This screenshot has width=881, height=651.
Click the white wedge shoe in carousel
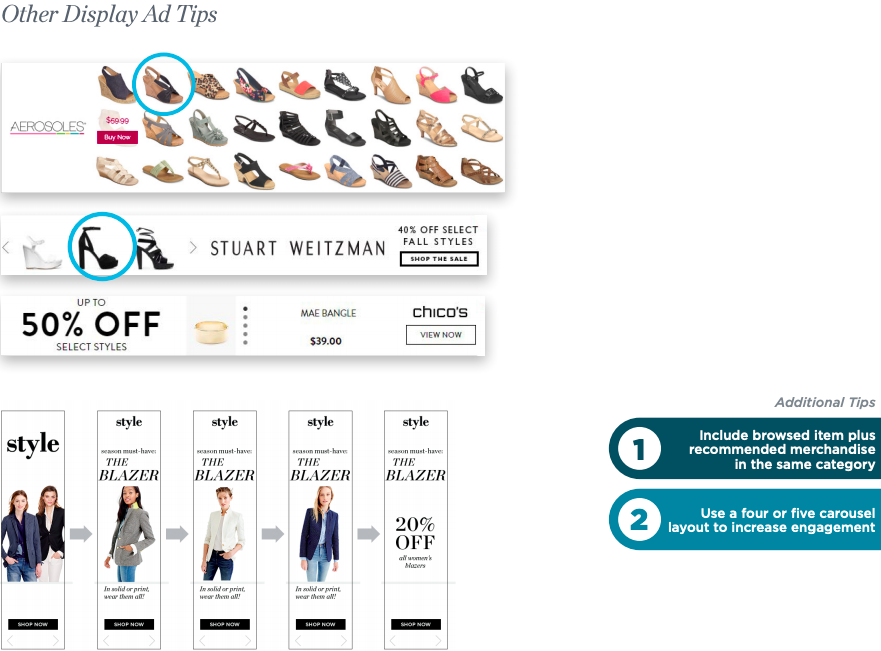(x=41, y=253)
